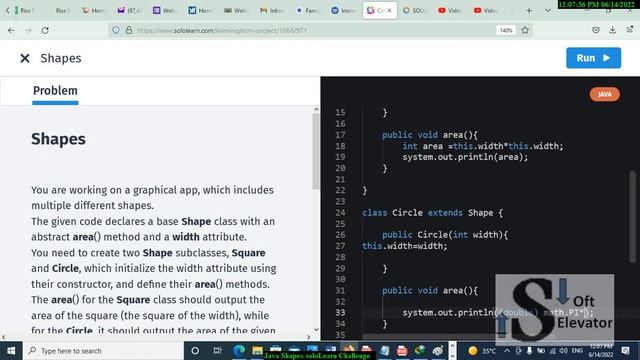Open the Pocket save icon
Screen dimensions: 640x360
pos(596,30)
